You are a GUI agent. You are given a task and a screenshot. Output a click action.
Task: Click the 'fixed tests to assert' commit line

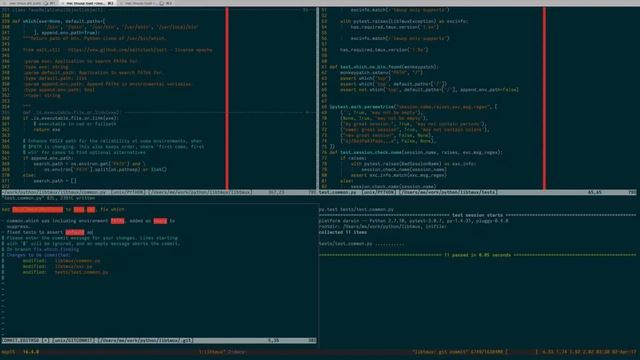pyautogui.click(x=50, y=232)
